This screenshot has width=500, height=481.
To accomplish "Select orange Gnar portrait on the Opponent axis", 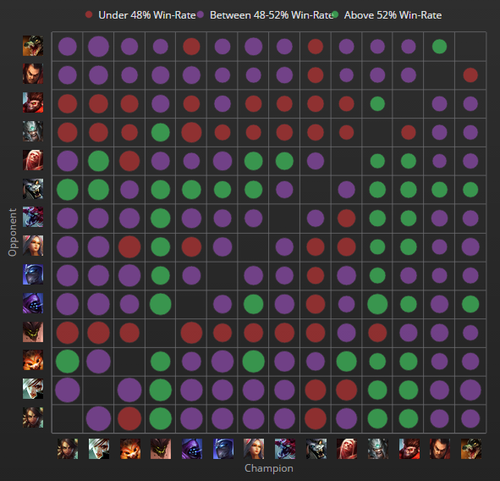I will (x=33, y=360).
